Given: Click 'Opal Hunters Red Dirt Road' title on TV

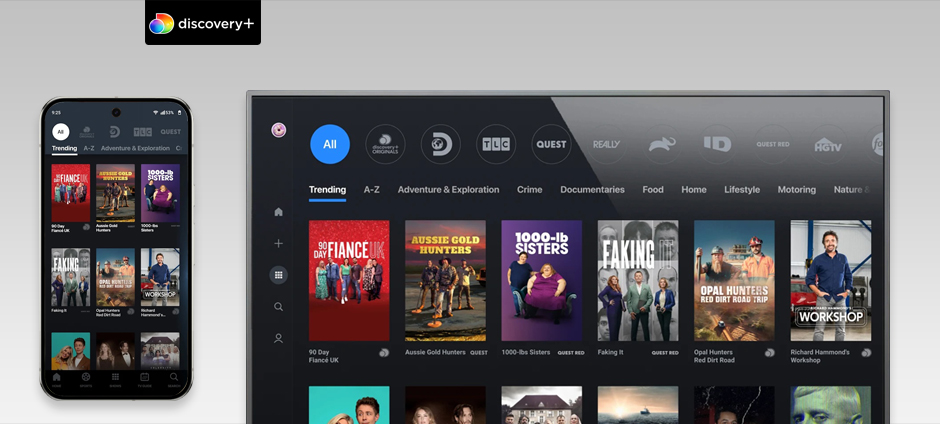Looking at the screenshot, I should pos(714,356).
